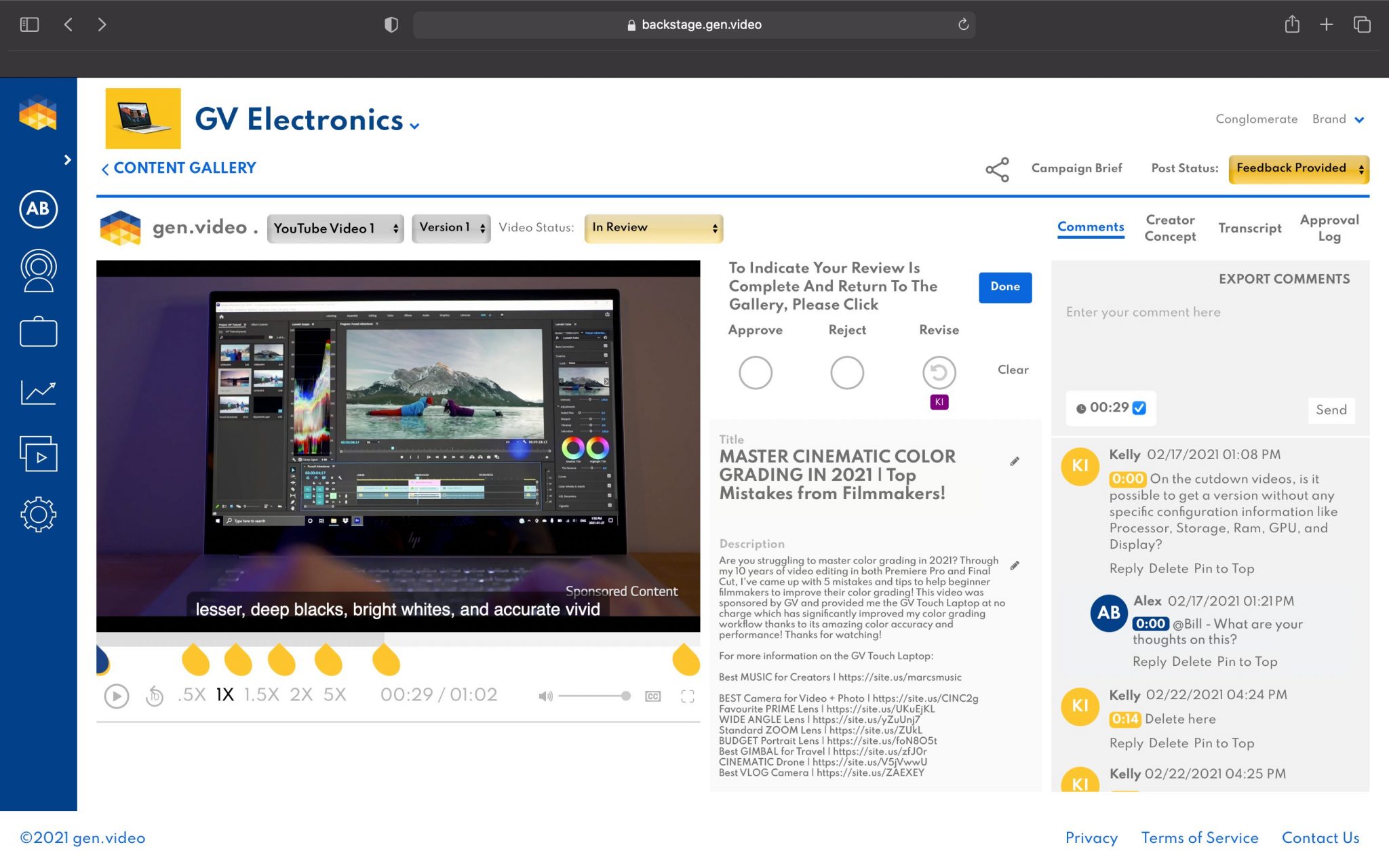
Task: Click the volume speaker icon
Action: [545, 696]
